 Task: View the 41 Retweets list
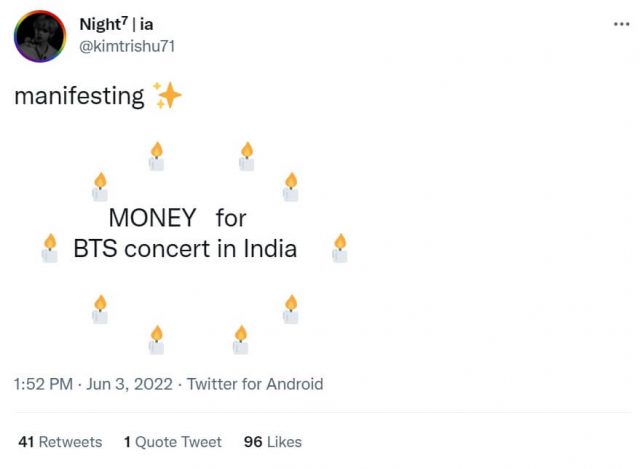tap(60, 441)
